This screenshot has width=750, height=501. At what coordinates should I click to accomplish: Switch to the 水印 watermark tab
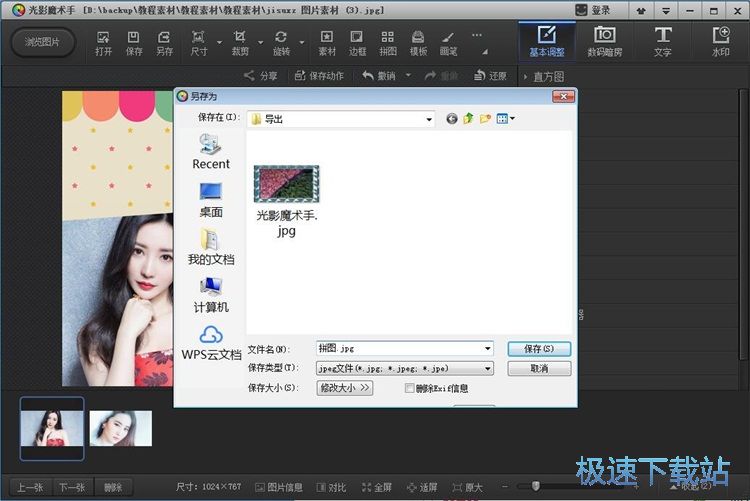(720, 42)
